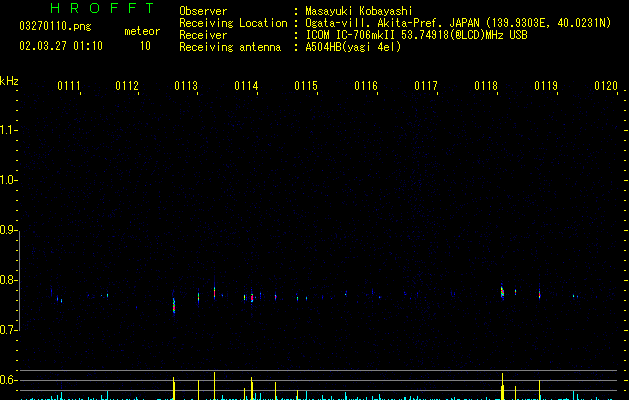Click observer name Masayuki Kobayashi

click(x=359, y=11)
